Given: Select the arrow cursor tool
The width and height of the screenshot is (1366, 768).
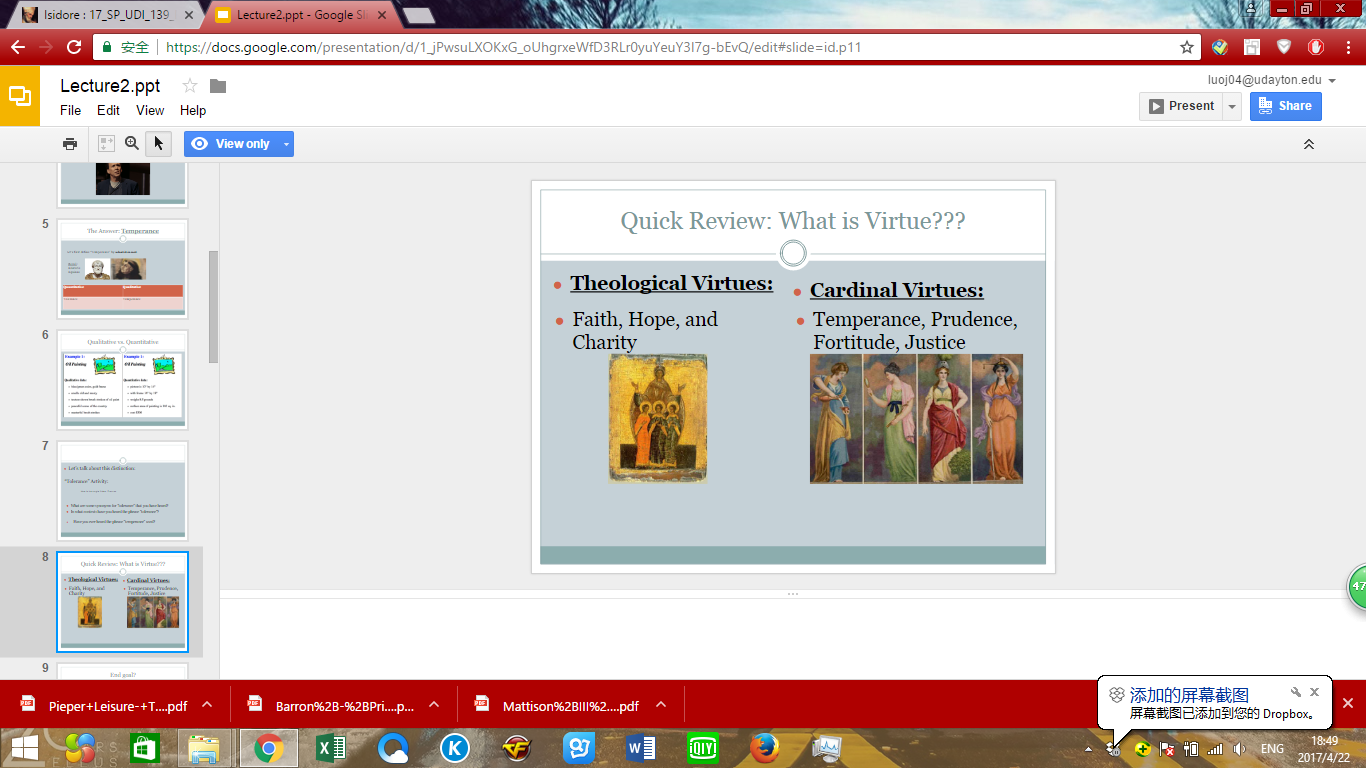Looking at the screenshot, I should point(158,144).
